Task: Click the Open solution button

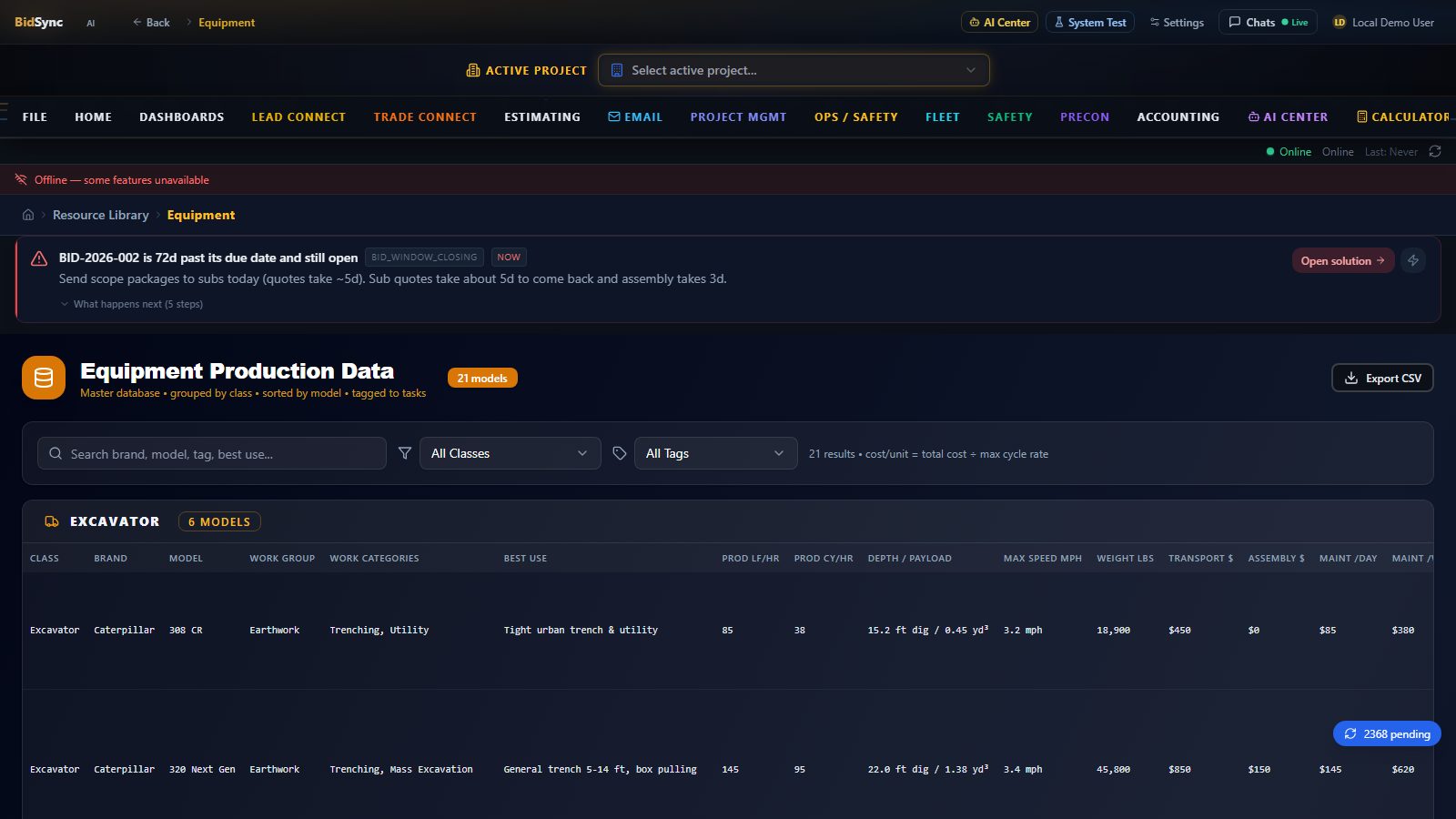Action: 1343,260
